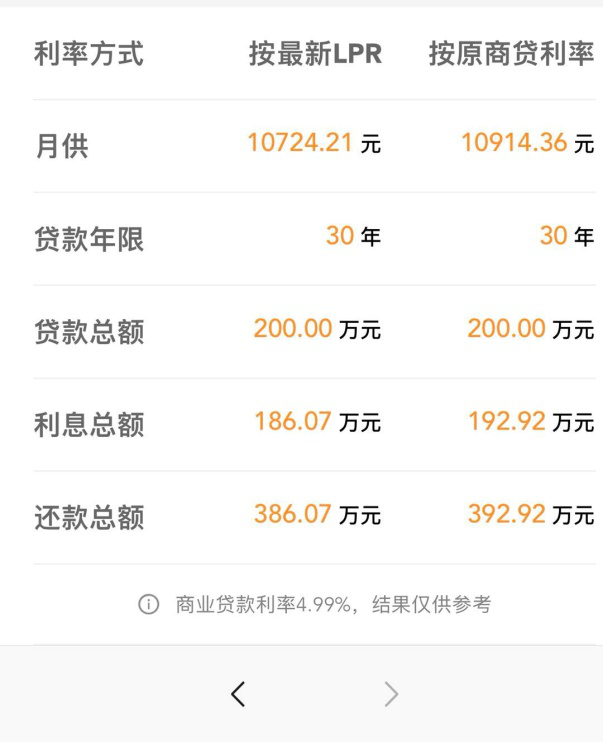This screenshot has width=603, height=742.
Task: Click the 30 年 term under 按原商贷利率
Action: (566, 237)
